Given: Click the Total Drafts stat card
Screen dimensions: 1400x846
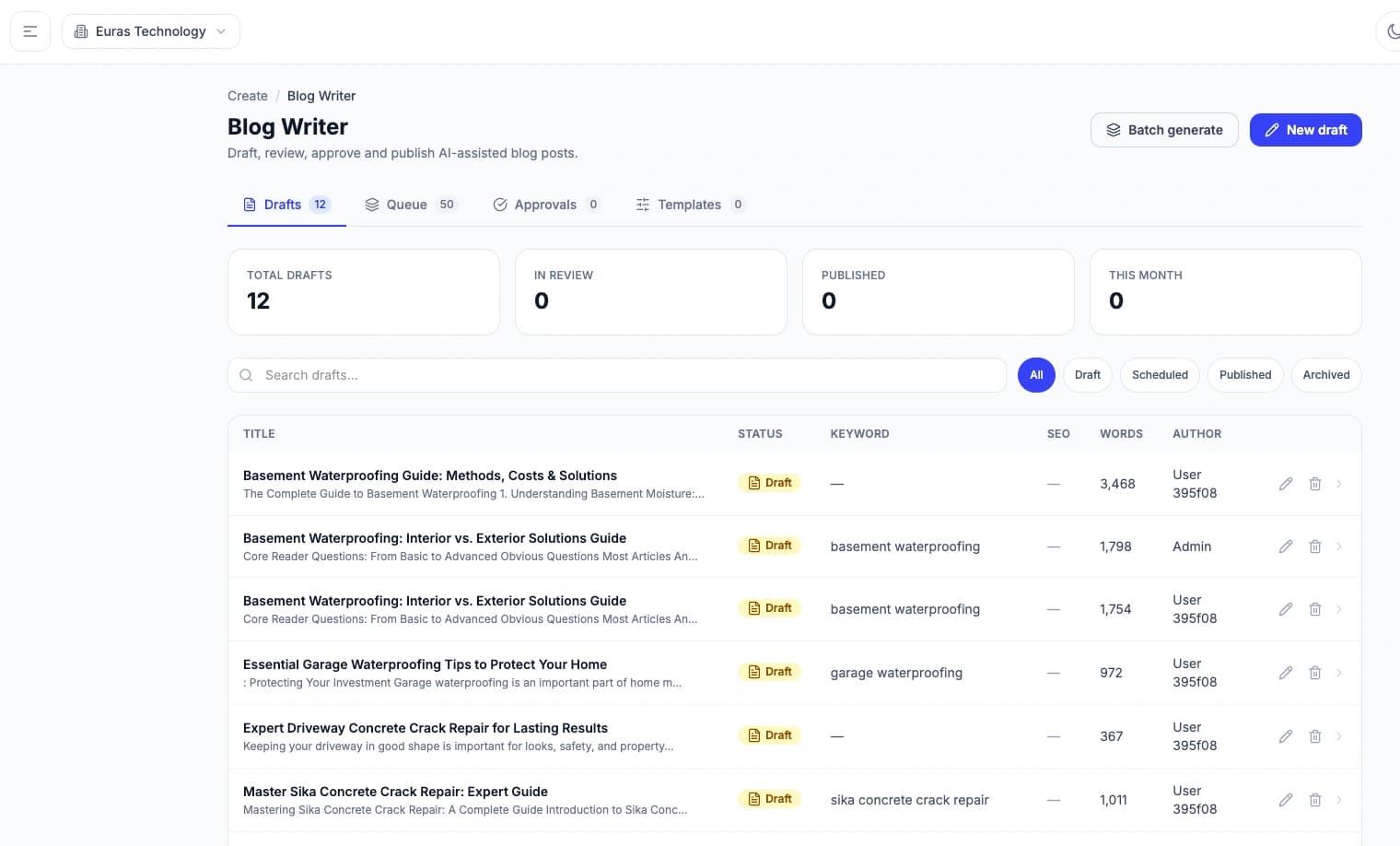Looking at the screenshot, I should (364, 292).
